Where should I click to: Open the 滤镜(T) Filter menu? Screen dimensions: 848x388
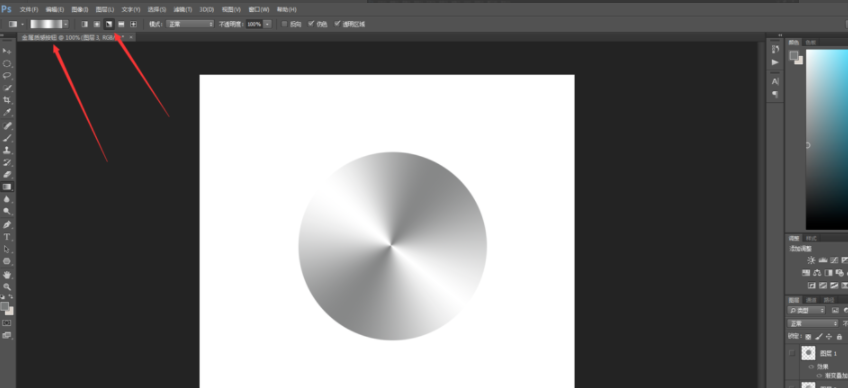183,9
